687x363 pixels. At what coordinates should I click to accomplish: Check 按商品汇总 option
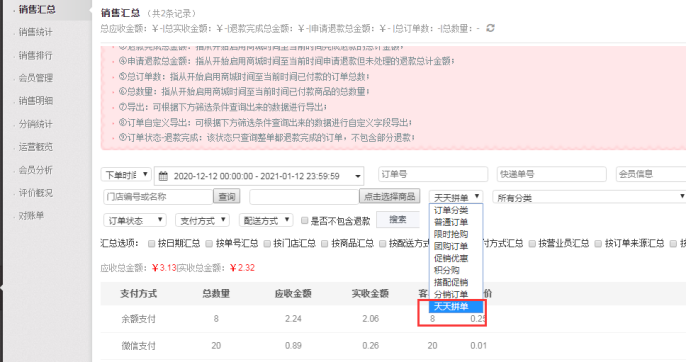[x=325, y=243]
